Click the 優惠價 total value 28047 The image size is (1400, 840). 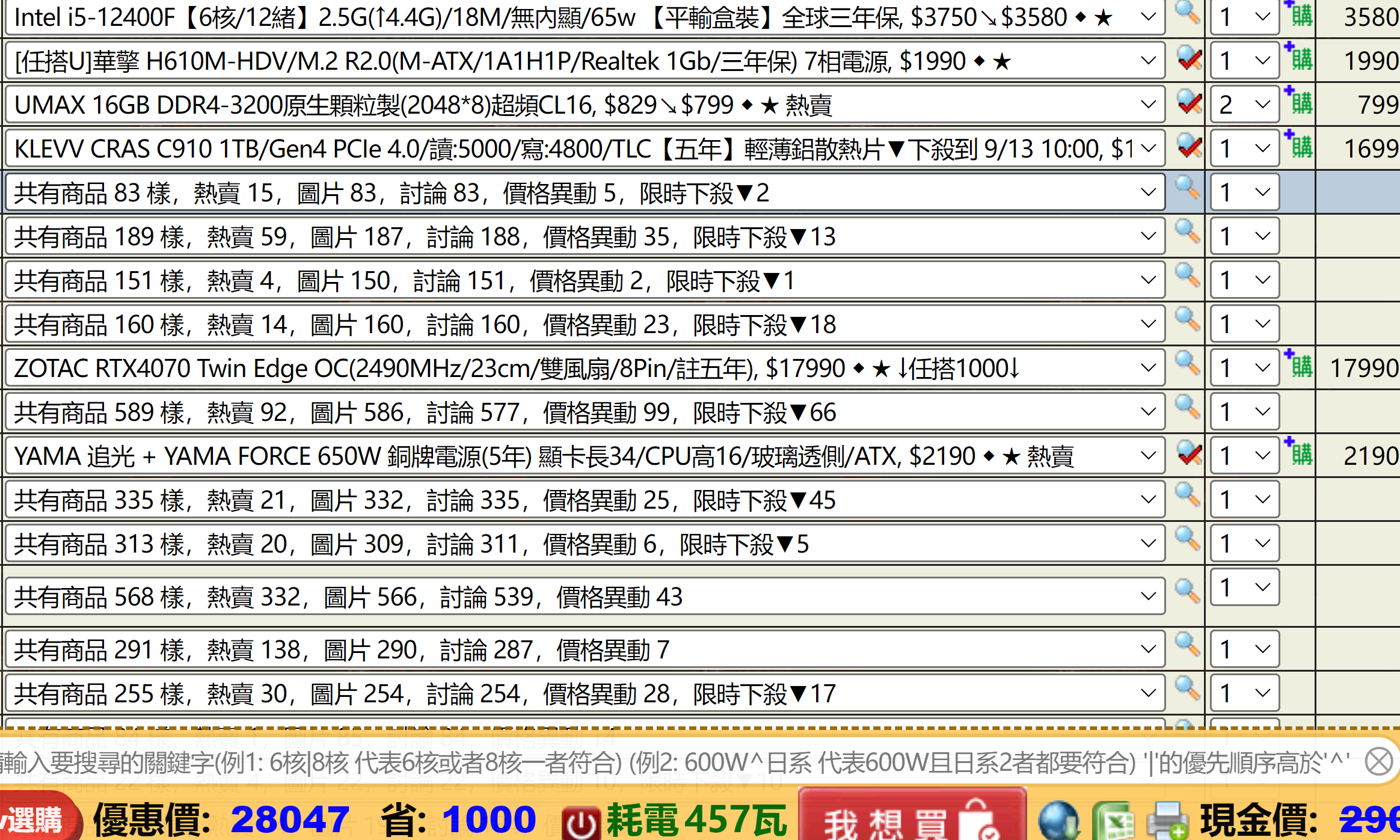[290, 820]
